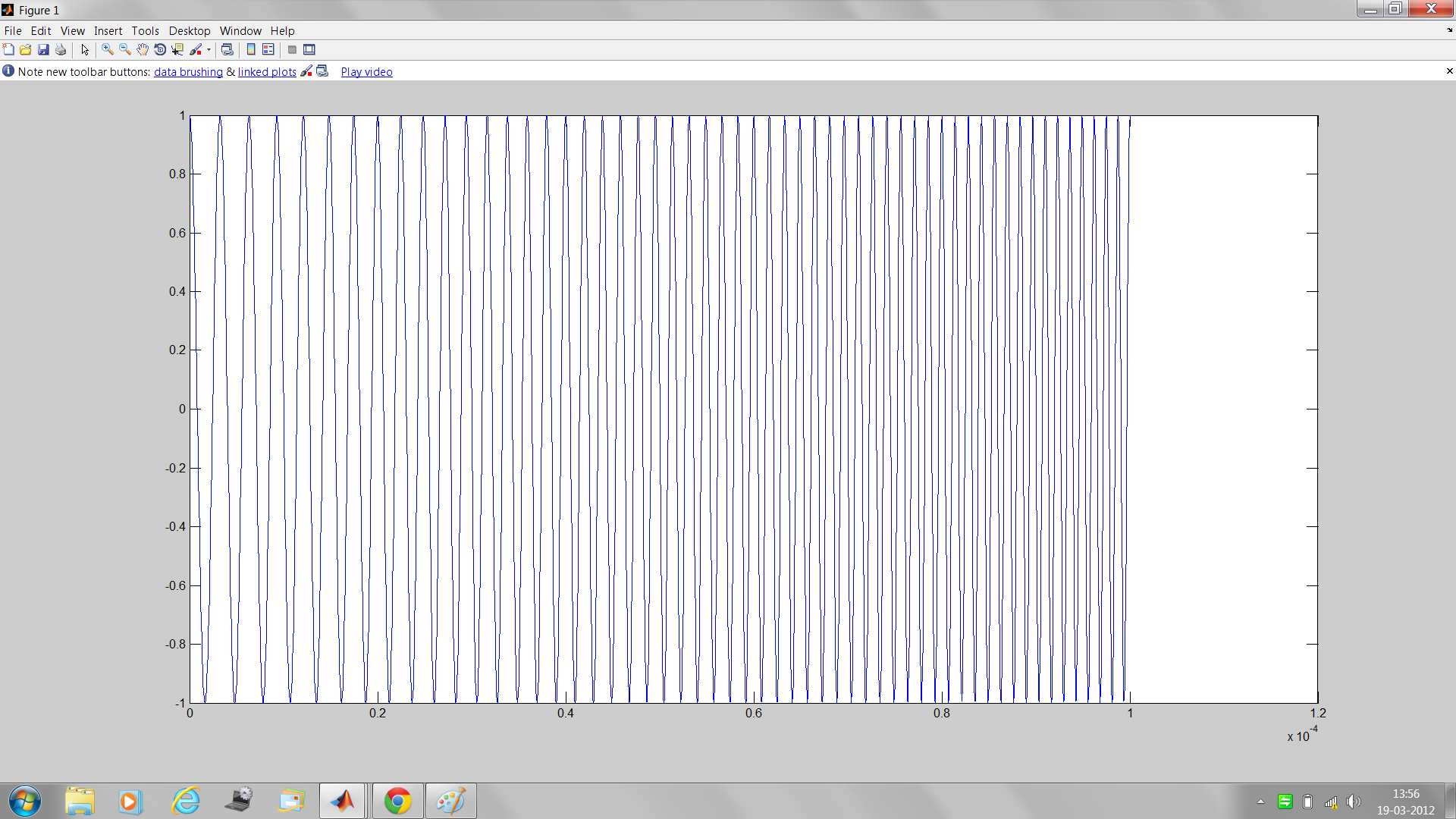
Task: Dismiss the toolbar notification bar
Action: pos(1450,71)
